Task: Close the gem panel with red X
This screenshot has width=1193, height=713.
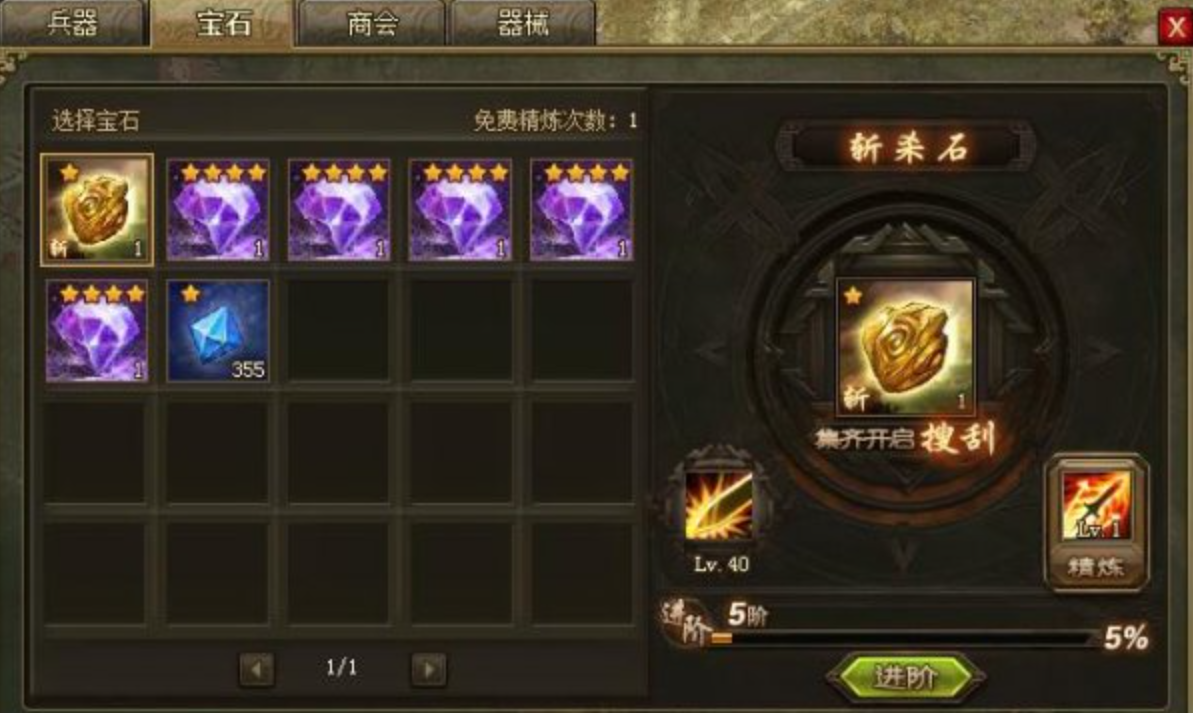Action: [x=1175, y=28]
